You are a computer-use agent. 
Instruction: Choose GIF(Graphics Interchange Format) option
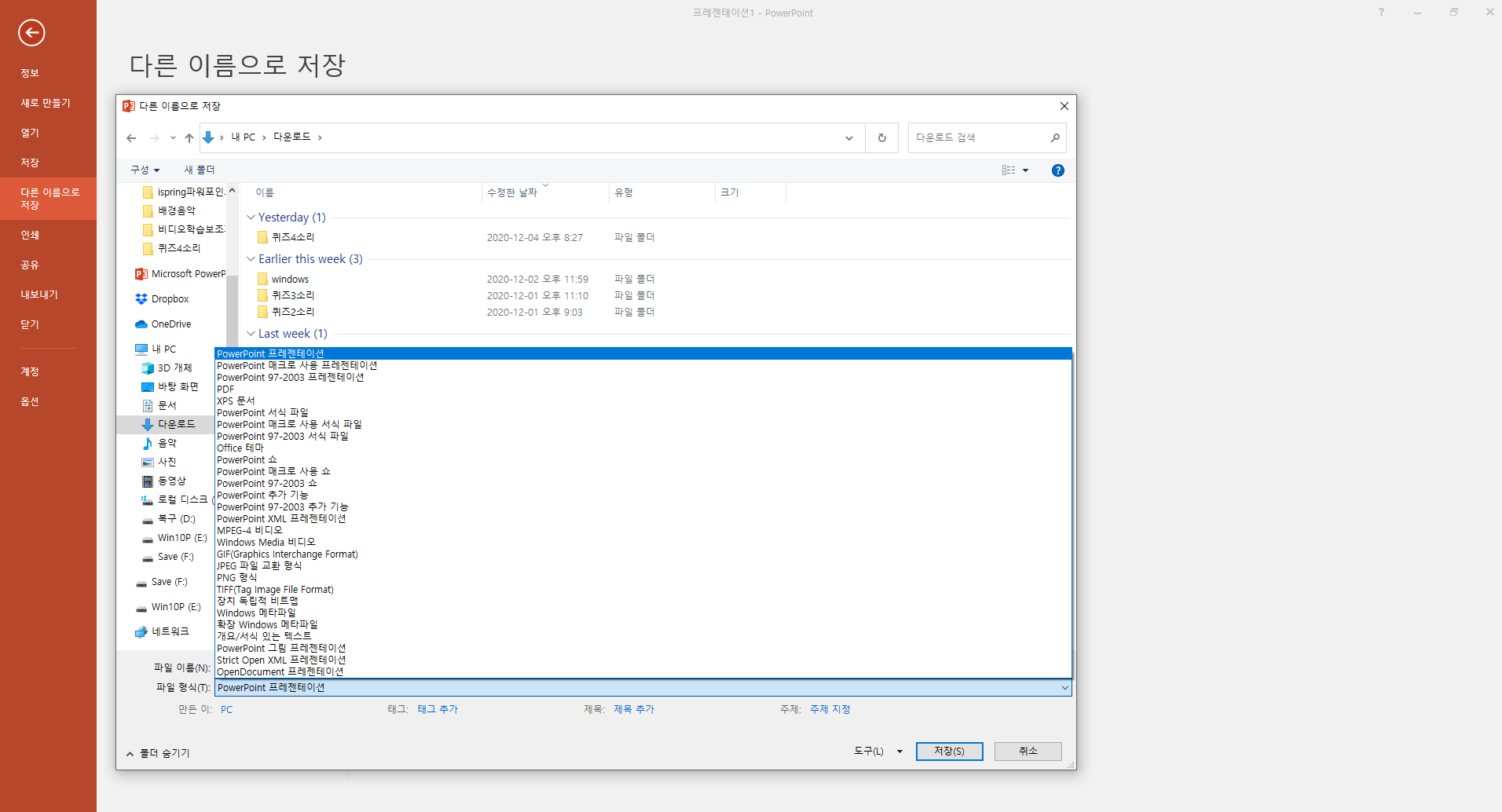click(x=643, y=554)
